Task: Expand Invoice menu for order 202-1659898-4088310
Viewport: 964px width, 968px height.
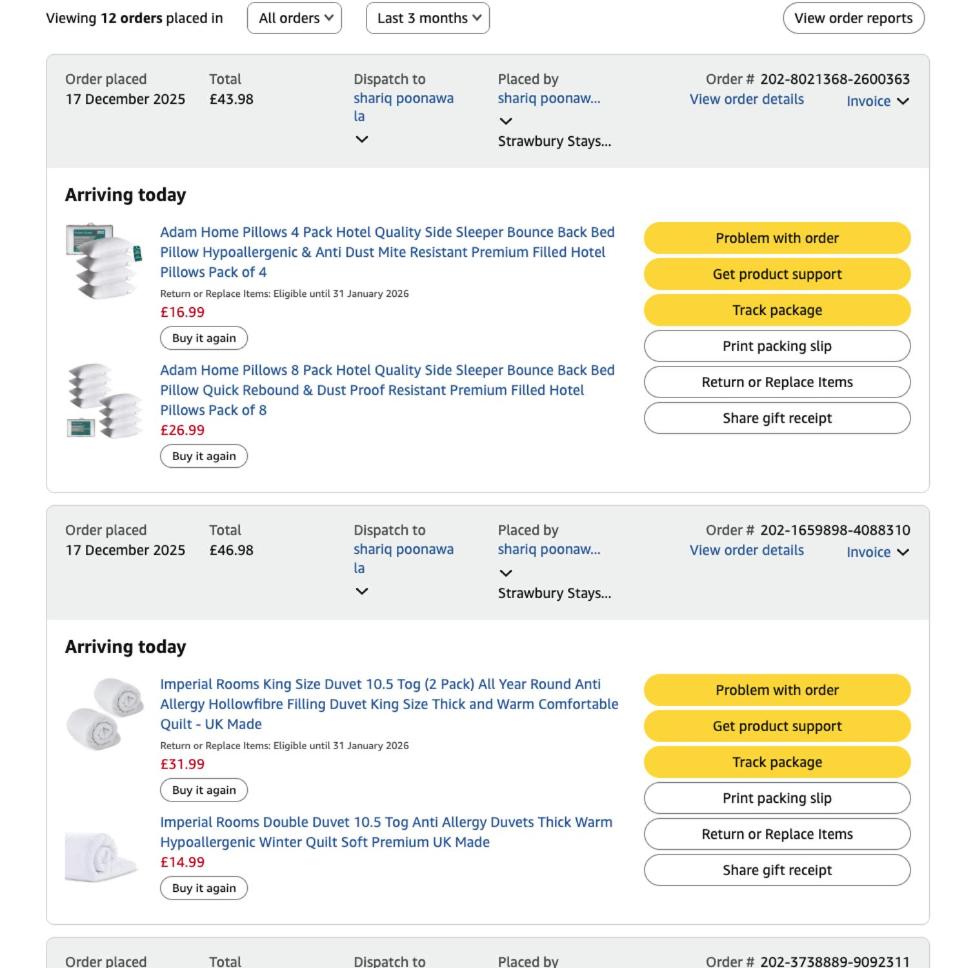Action: point(878,552)
